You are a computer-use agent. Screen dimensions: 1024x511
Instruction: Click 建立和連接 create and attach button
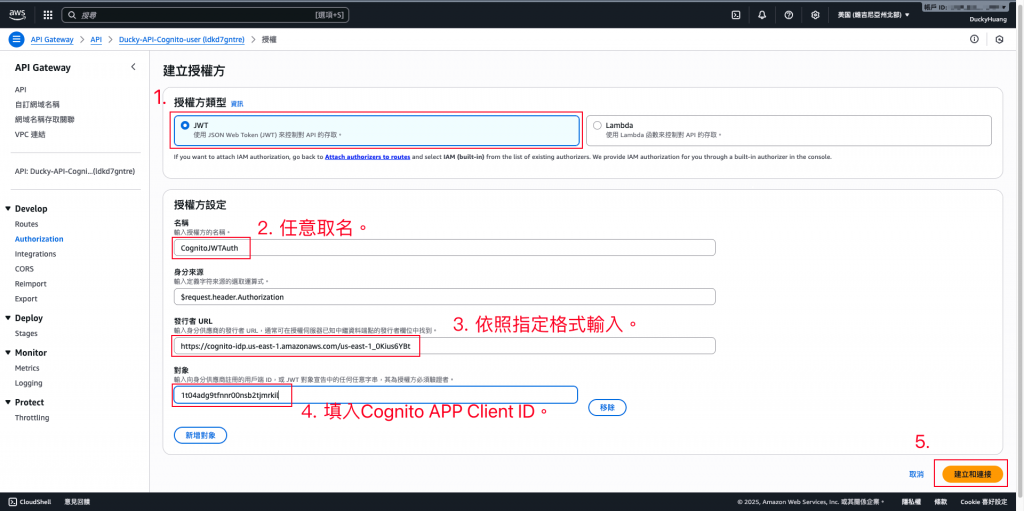[972, 474]
